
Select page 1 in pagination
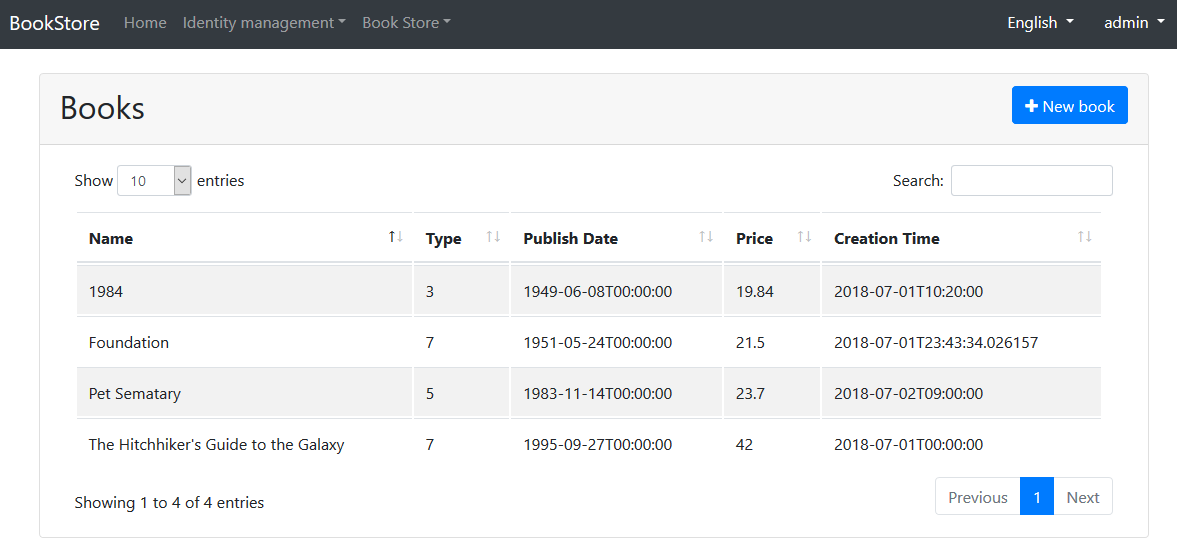[x=1037, y=497]
